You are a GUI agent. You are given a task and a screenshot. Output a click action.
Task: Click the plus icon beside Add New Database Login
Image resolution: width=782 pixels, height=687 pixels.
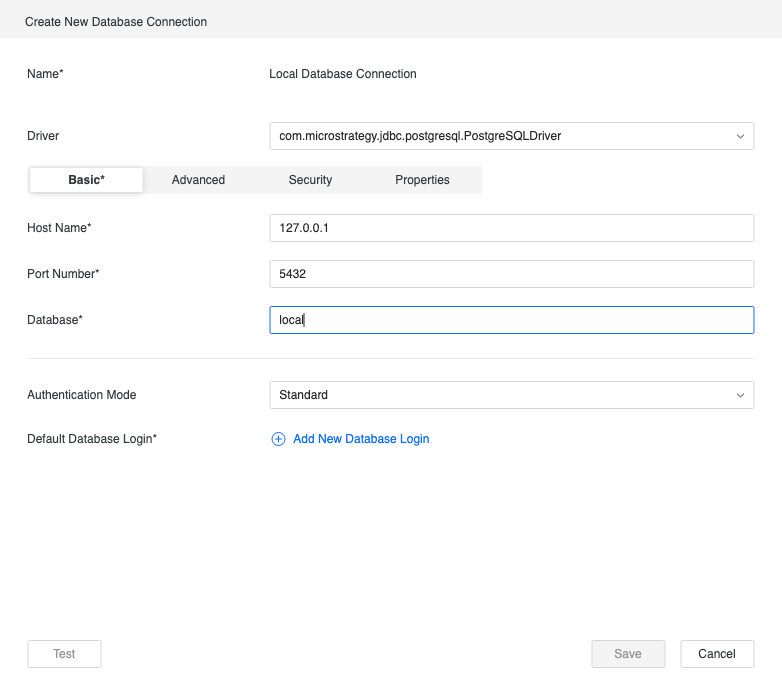[x=279, y=439]
